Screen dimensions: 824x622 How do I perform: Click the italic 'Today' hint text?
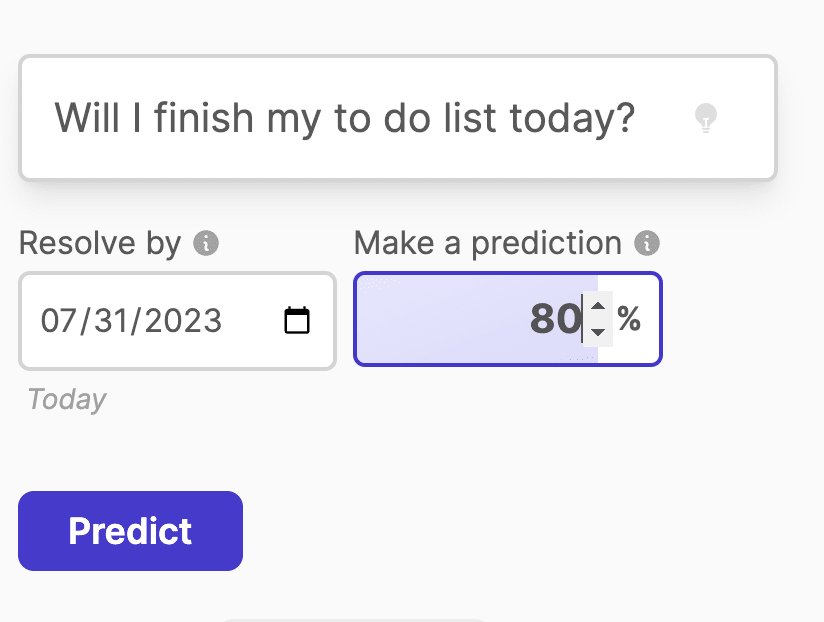click(x=66, y=399)
